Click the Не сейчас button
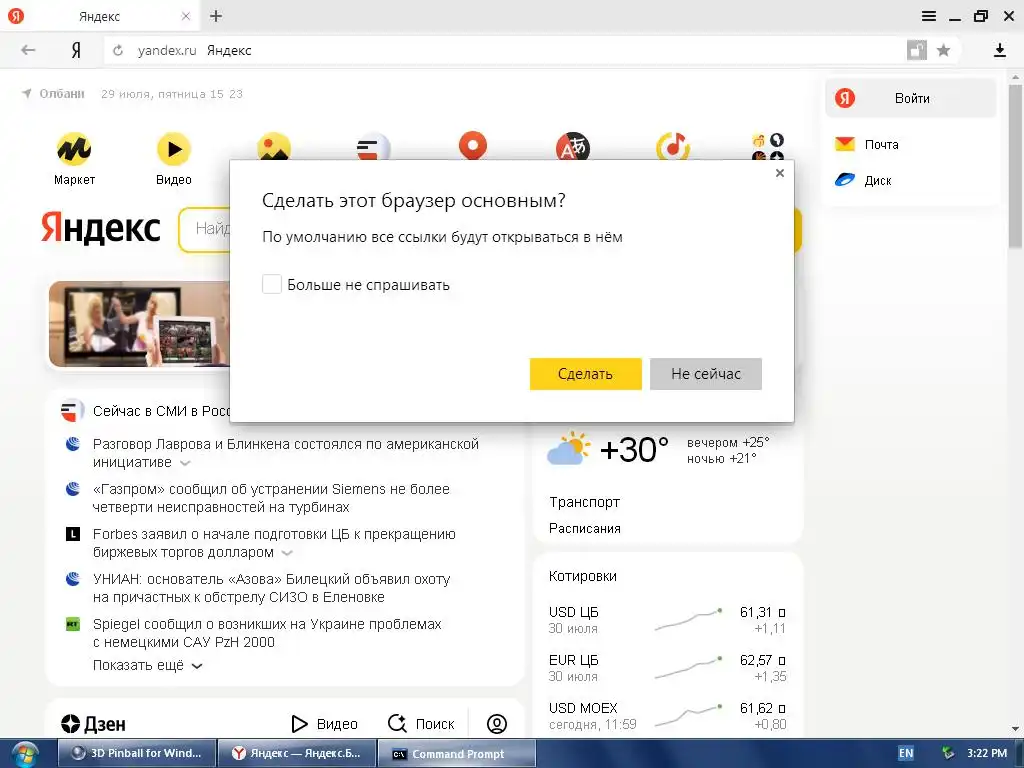 tap(706, 374)
